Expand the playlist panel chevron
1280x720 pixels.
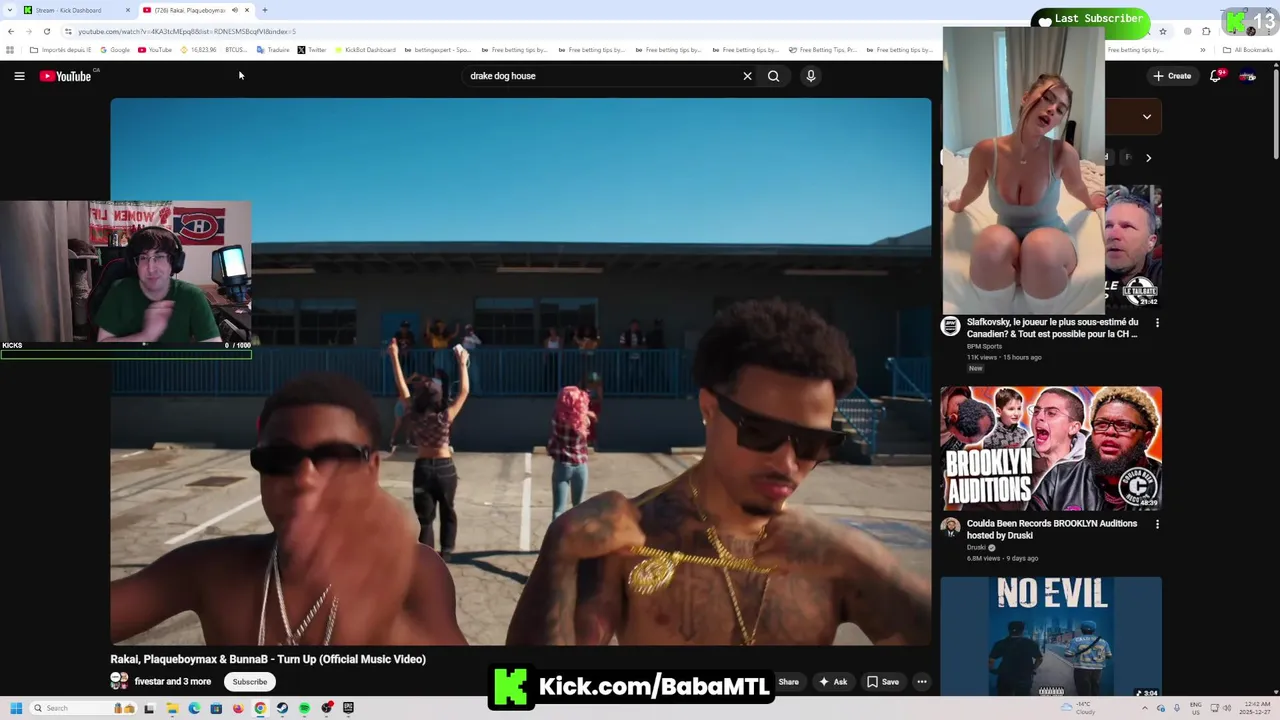pos(1147,117)
